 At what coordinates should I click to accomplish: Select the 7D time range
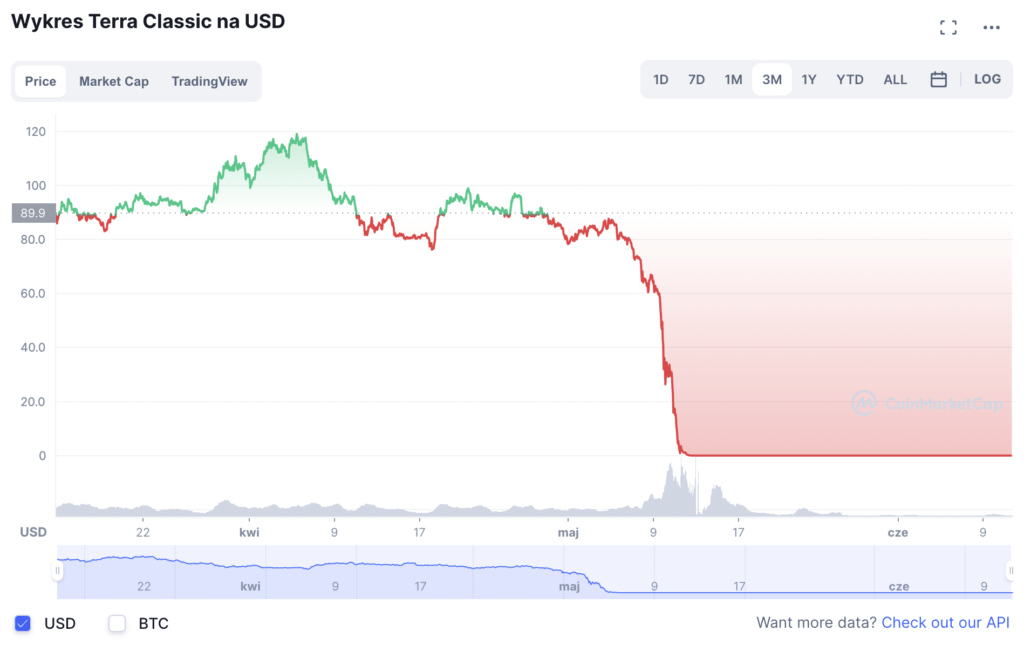[696, 80]
